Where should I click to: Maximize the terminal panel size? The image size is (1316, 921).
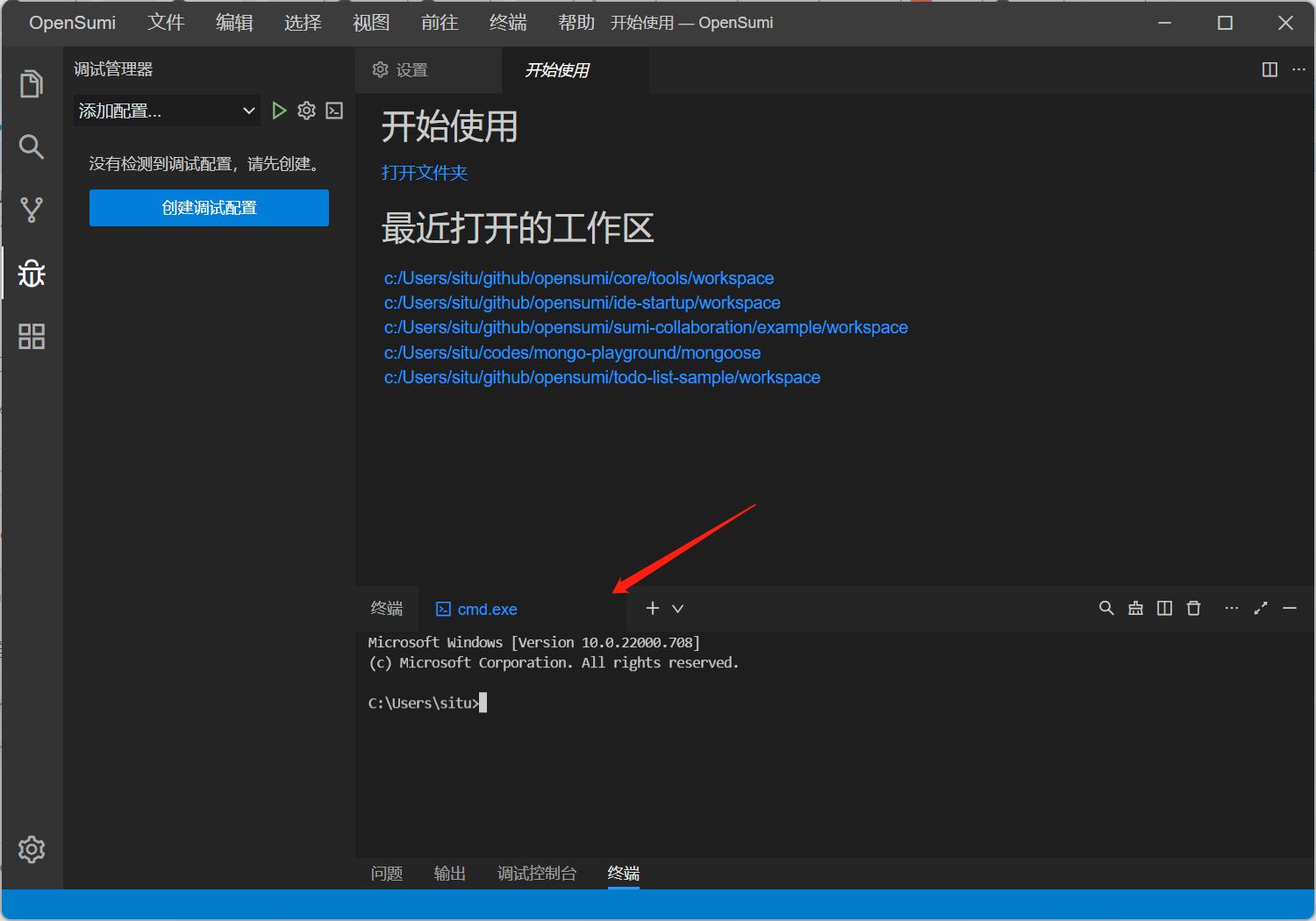tap(1261, 608)
